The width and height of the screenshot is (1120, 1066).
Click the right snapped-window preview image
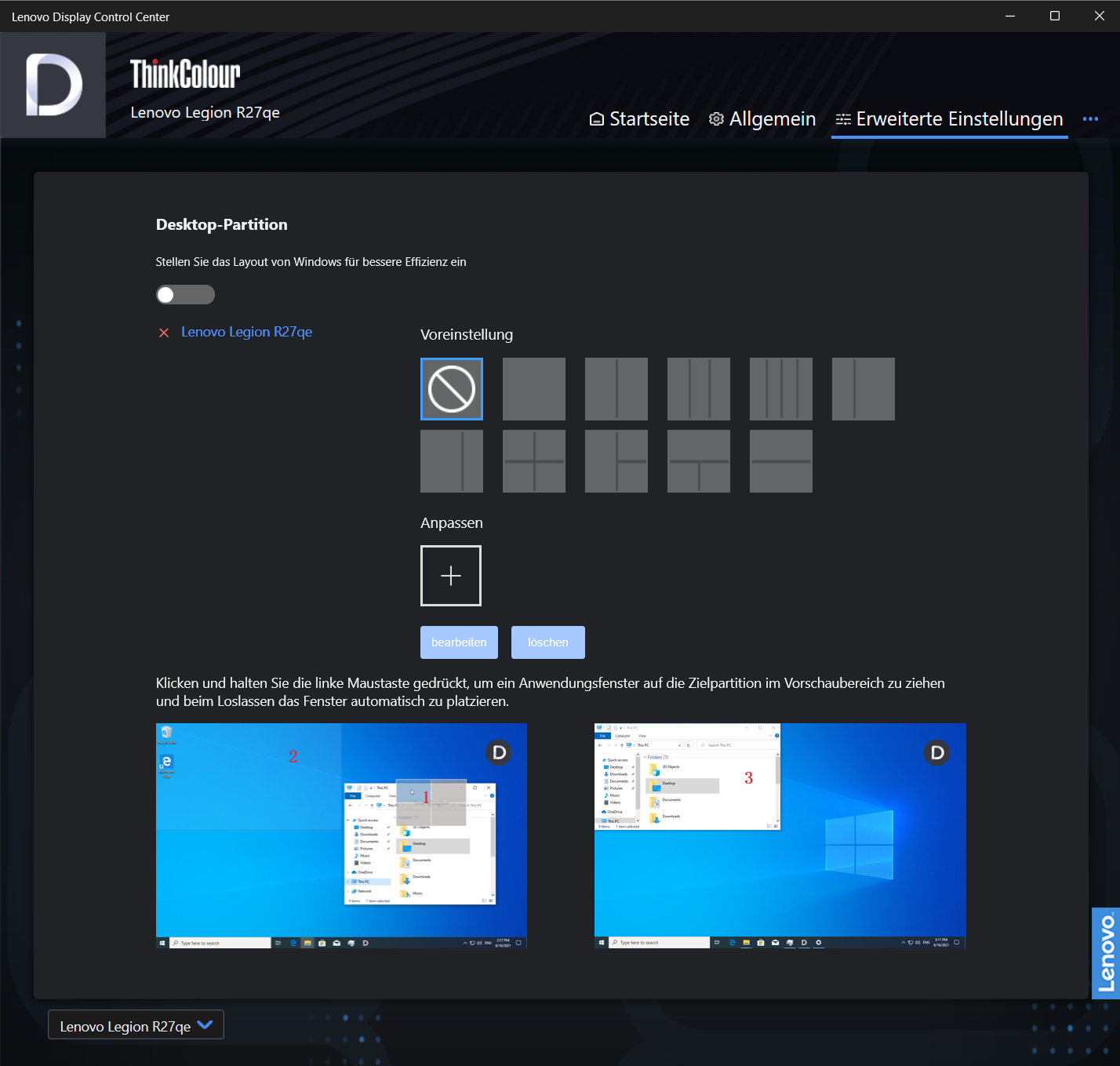tap(780, 836)
